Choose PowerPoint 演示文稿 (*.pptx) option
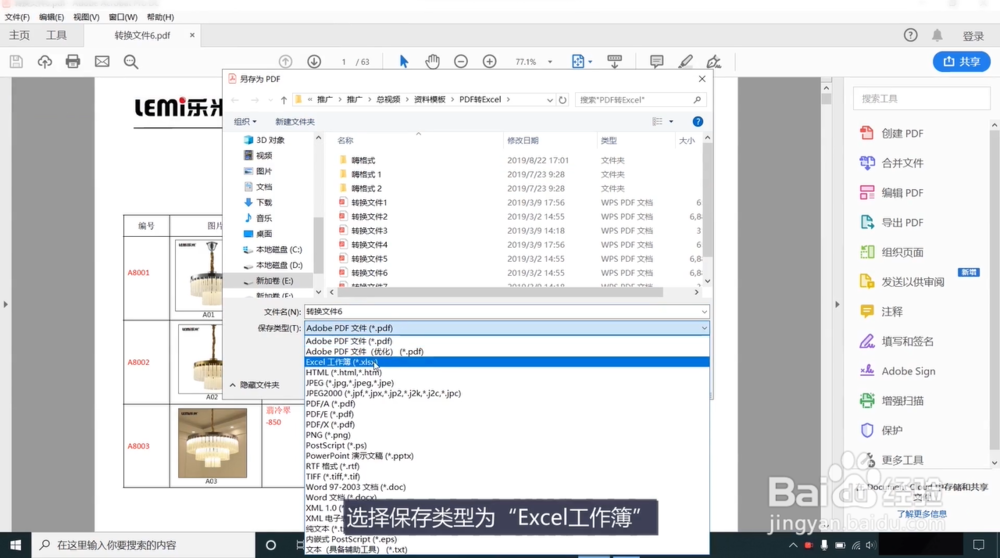 coord(507,455)
